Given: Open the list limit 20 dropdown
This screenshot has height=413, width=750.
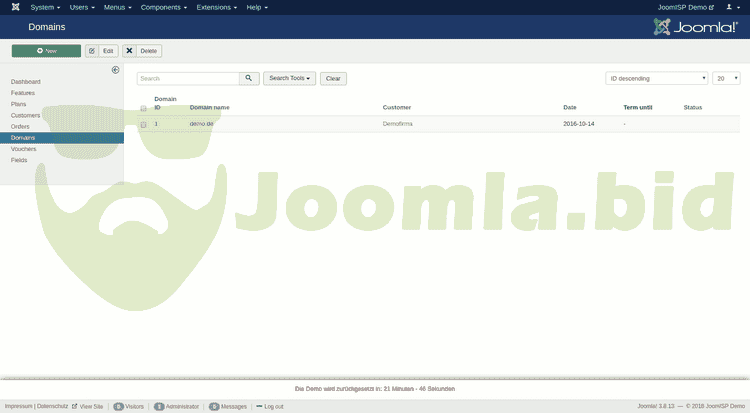Looking at the screenshot, I should point(726,78).
